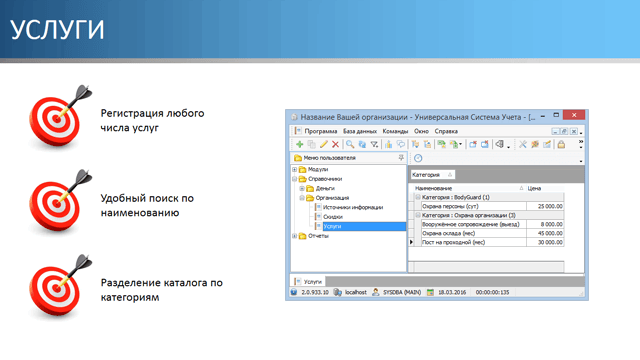The height and width of the screenshot is (360, 640).
Task: Click the green Import toolbar icon
Action: tap(441, 144)
